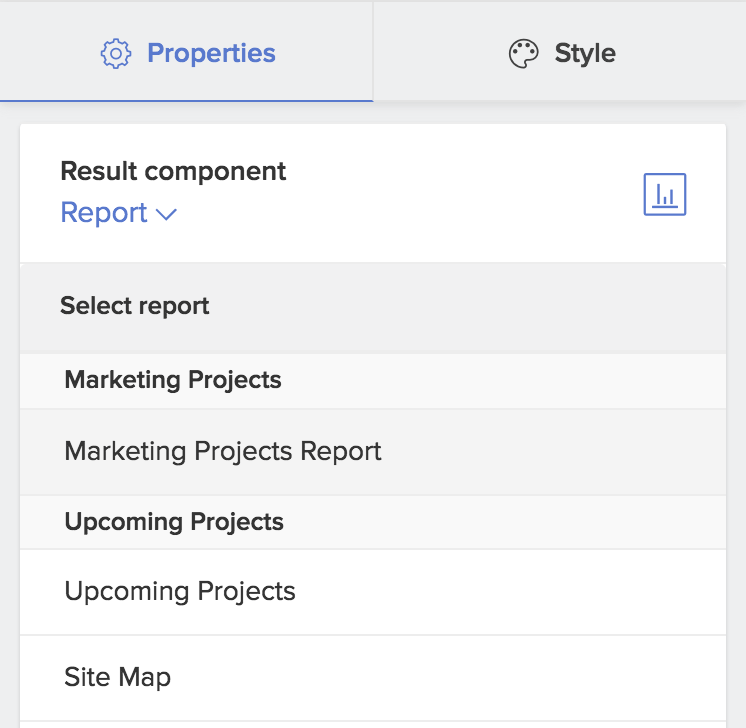Screen dimensions: 746x728
Task: Click the Marketing Projects group header
Action: 173,380
